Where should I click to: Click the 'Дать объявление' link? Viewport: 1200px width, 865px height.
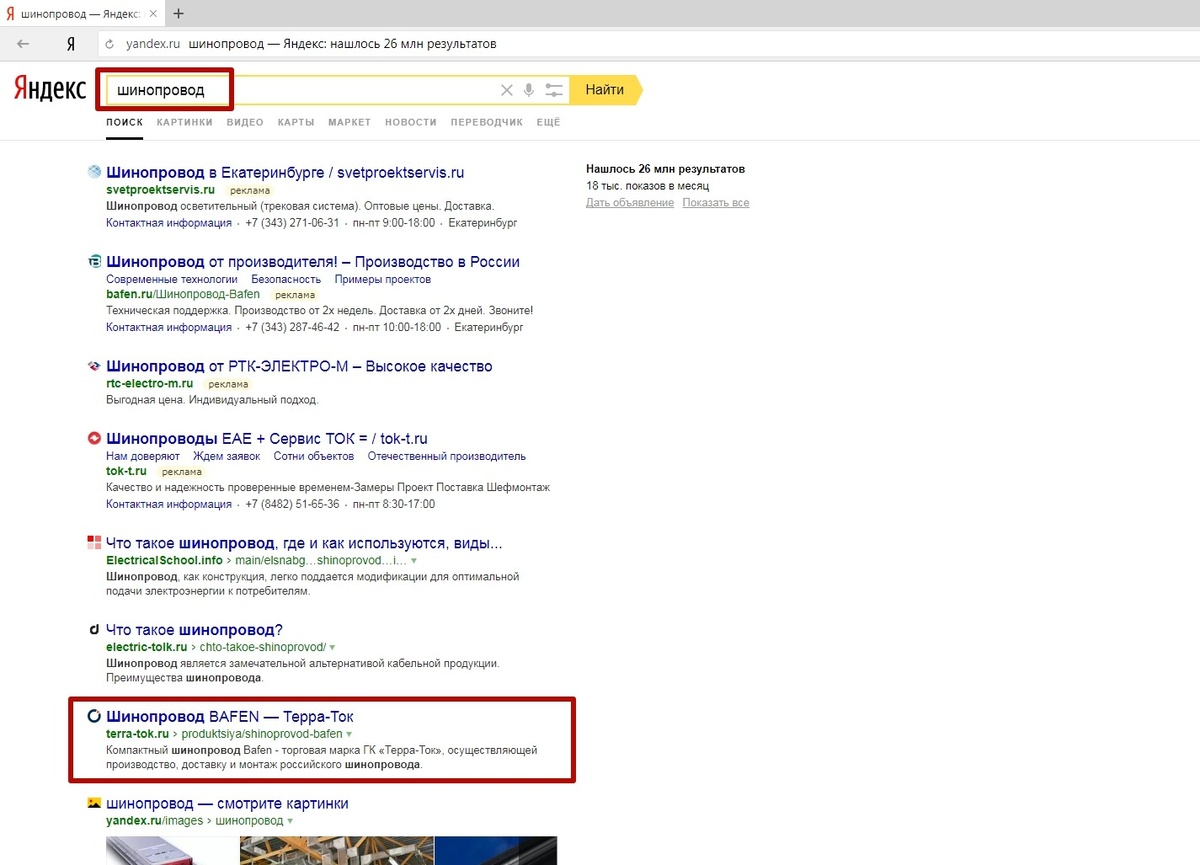point(630,203)
